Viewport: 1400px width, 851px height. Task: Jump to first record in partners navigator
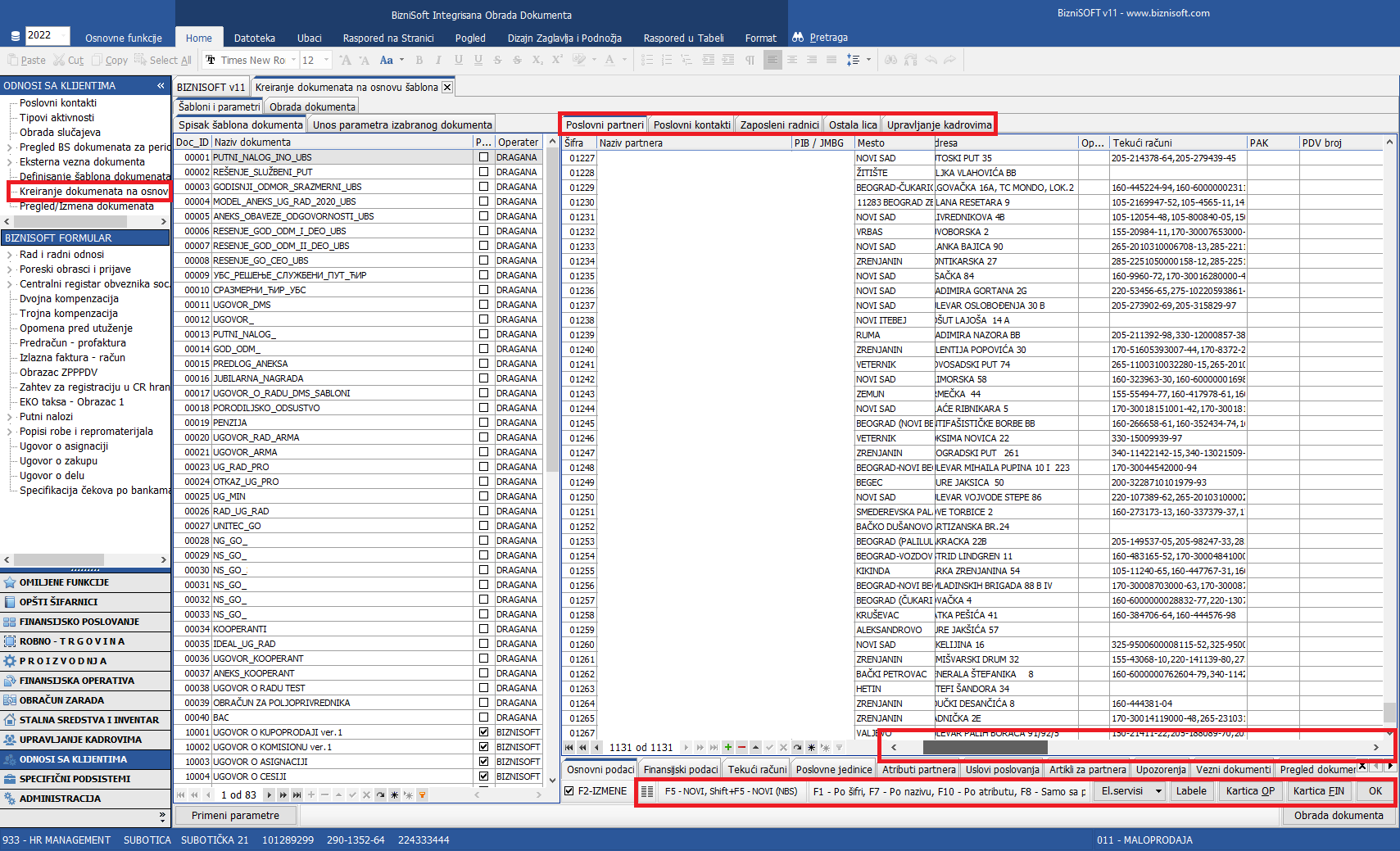tap(569, 747)
